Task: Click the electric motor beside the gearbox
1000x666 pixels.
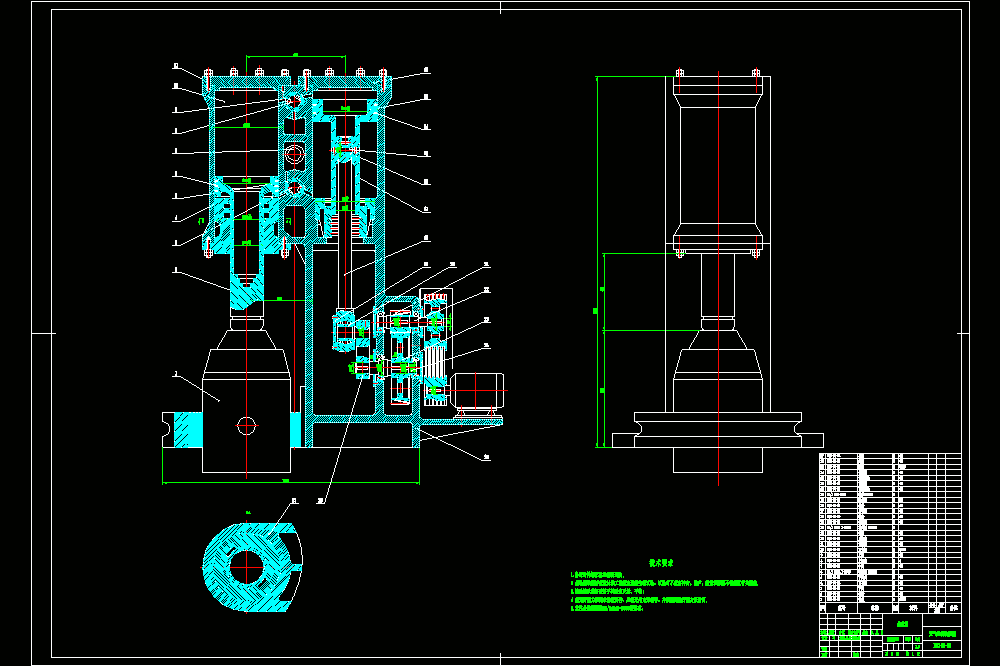Action: [477, 390]
